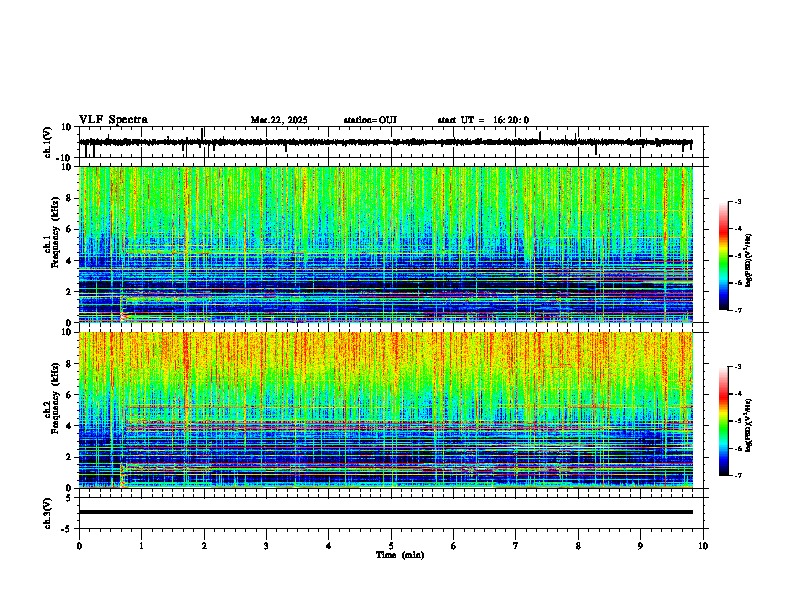Viewport: 792px width, 612px height.
Task: Click time-axis tick label "1" at bottom
Action: coord(141,546)
